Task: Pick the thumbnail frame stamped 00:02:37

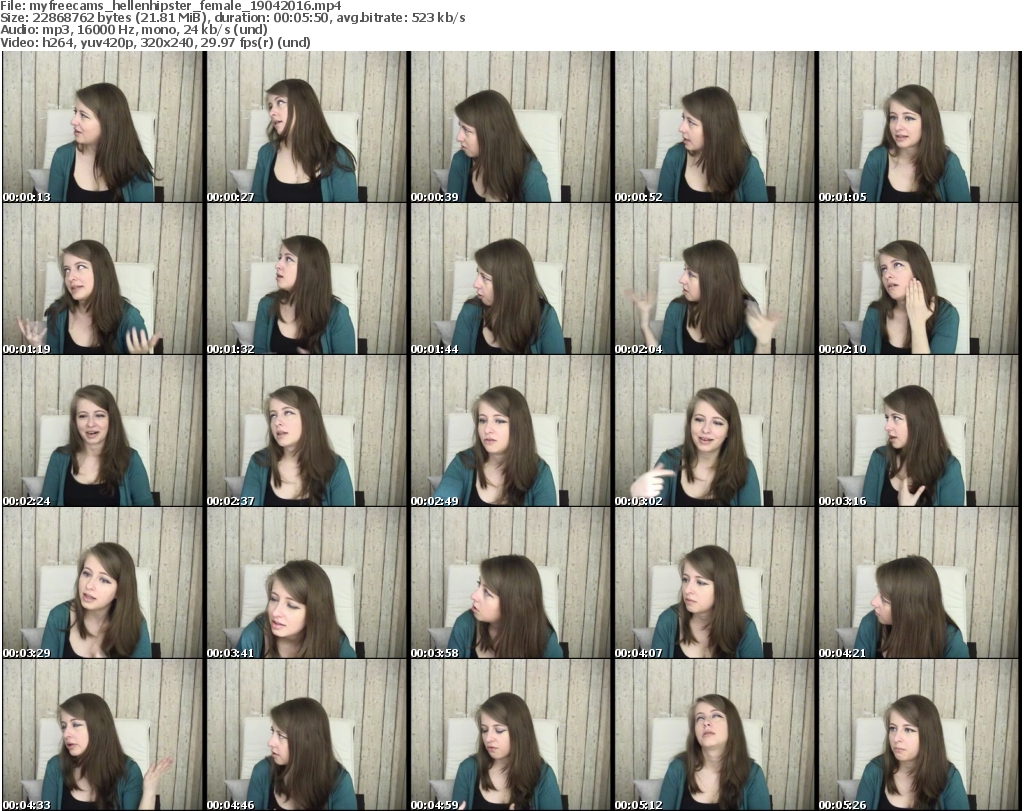Action: pos(307,431)
